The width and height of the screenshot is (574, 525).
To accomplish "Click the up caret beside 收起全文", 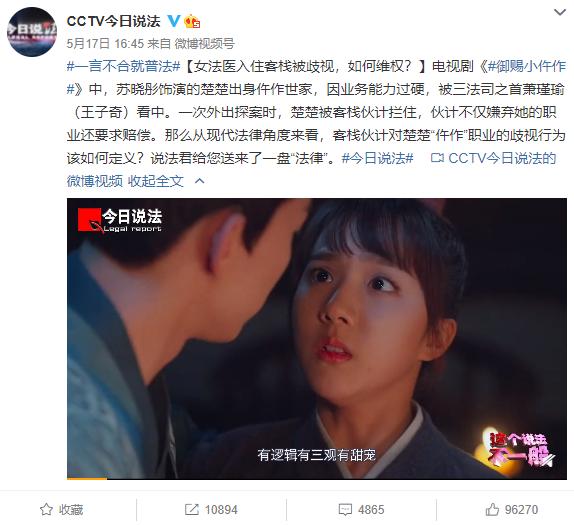I will (200, 180).
